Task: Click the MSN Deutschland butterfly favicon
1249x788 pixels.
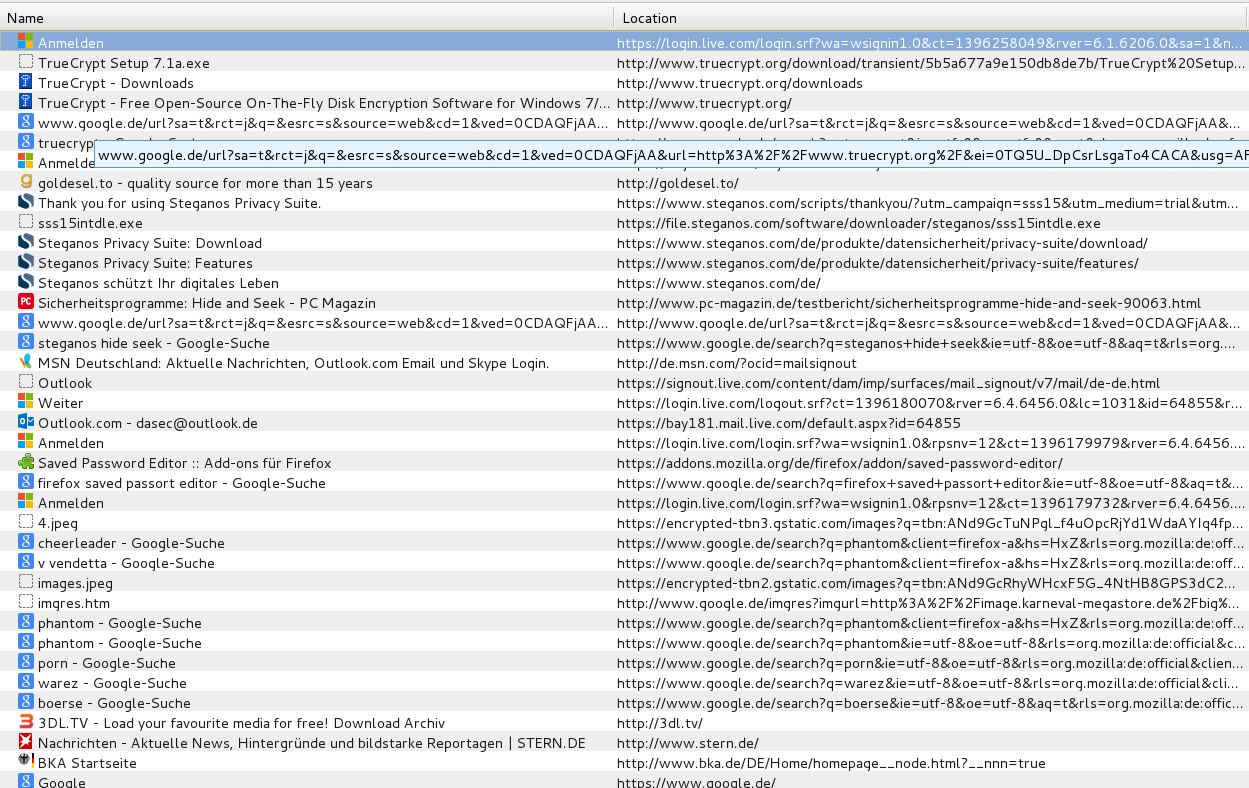Action: tap(26, 363)
